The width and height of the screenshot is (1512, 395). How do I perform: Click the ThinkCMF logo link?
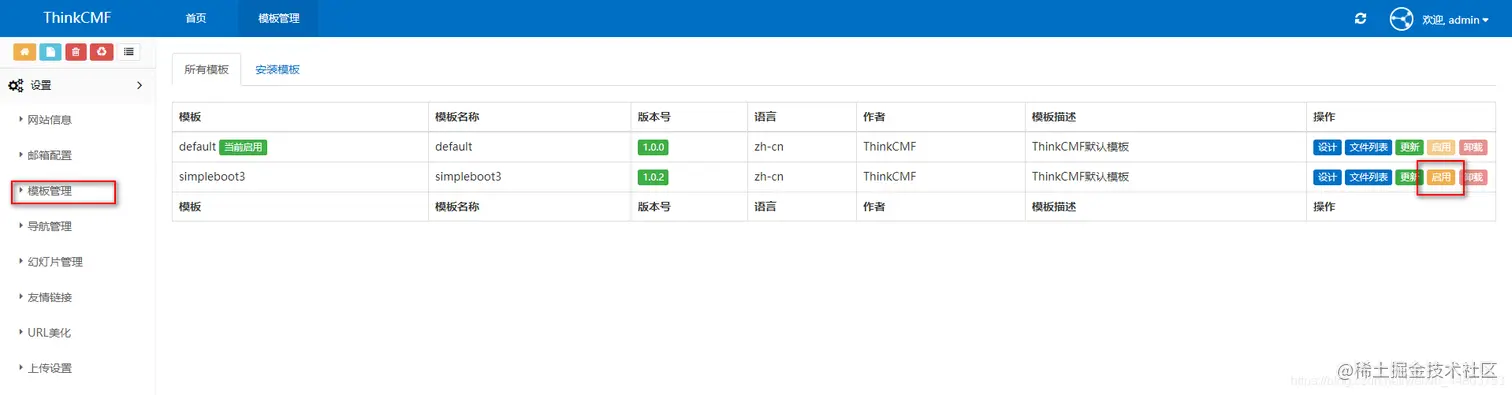pos(77,18)
